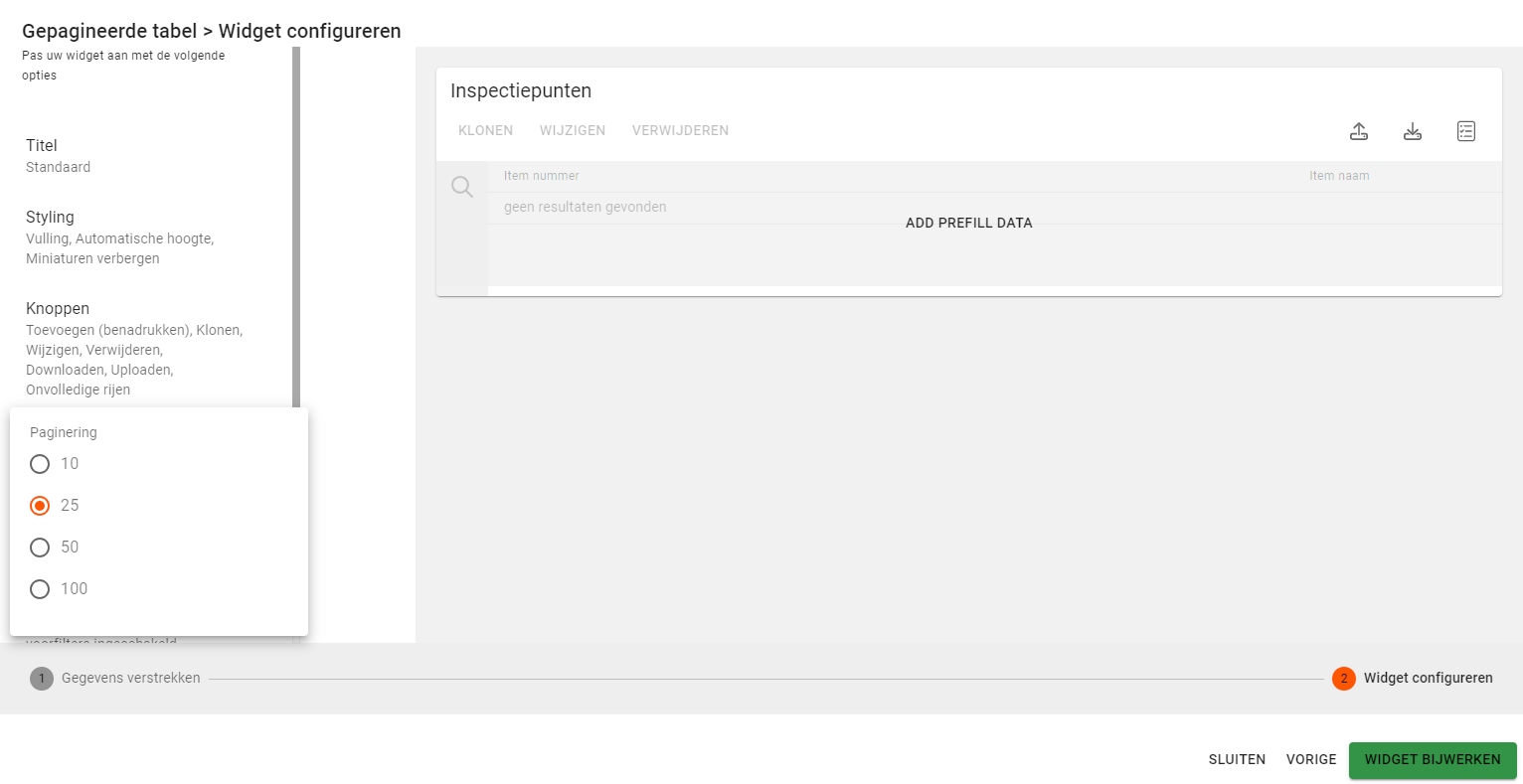
Task: Click the Item nummer column header
Action: click(x=541, y=176)
